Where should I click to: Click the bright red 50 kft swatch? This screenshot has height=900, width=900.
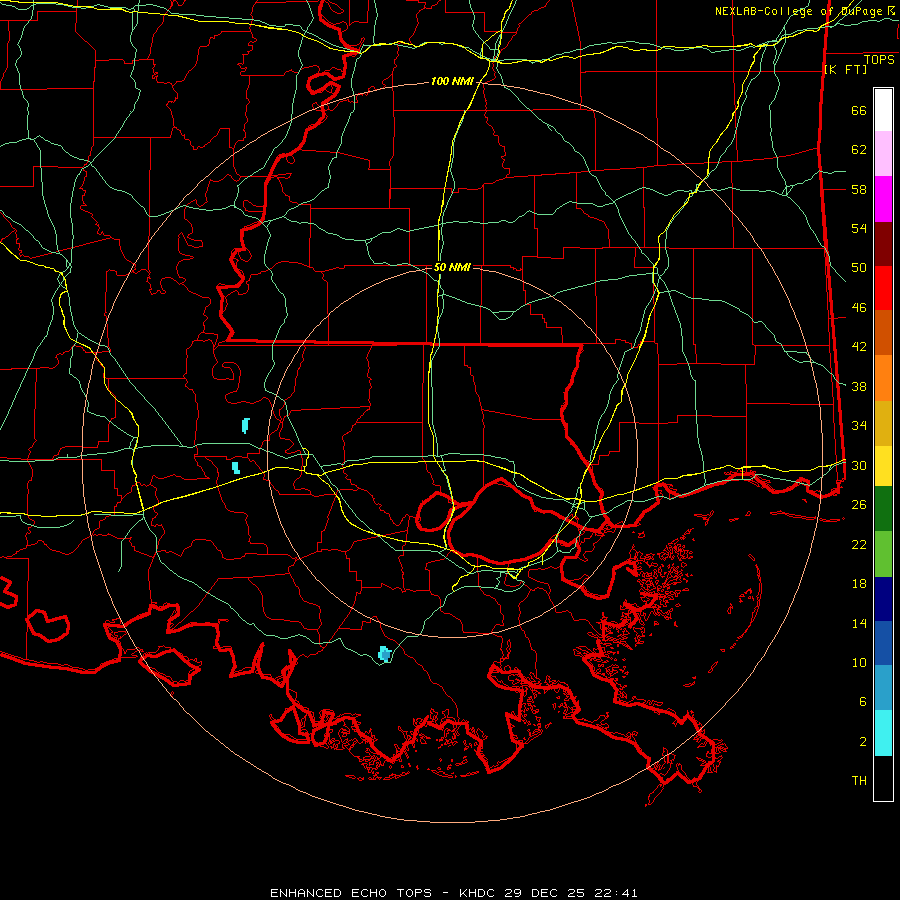pos(883,288)
